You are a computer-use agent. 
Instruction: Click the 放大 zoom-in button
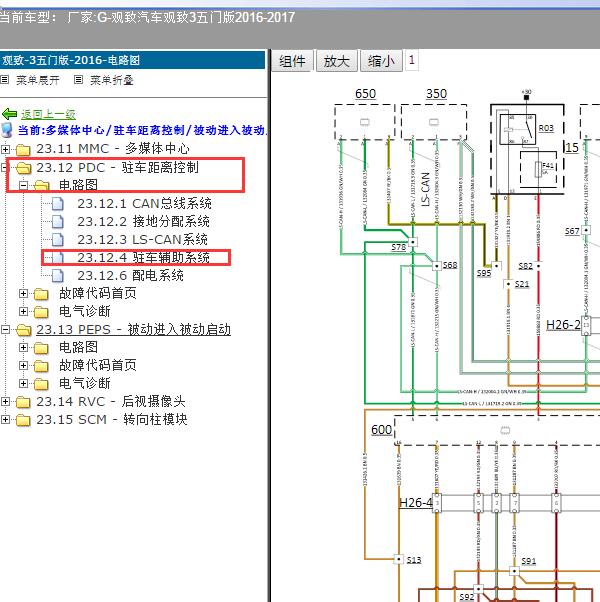(337, 61)
